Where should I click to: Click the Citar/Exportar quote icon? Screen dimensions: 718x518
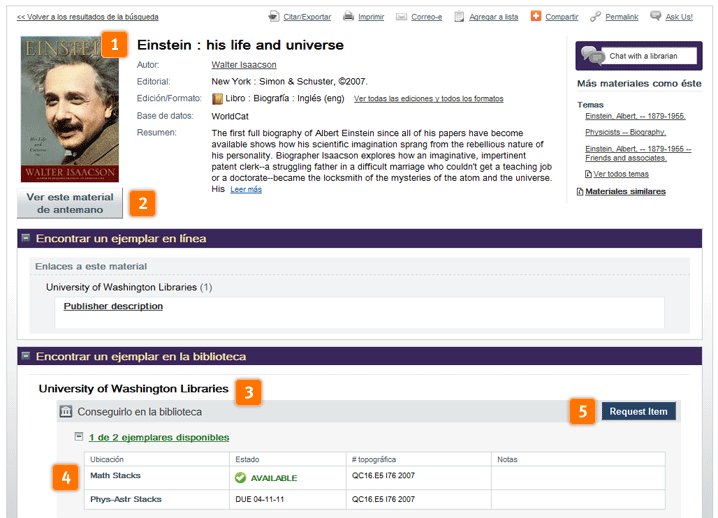[274, 17]
